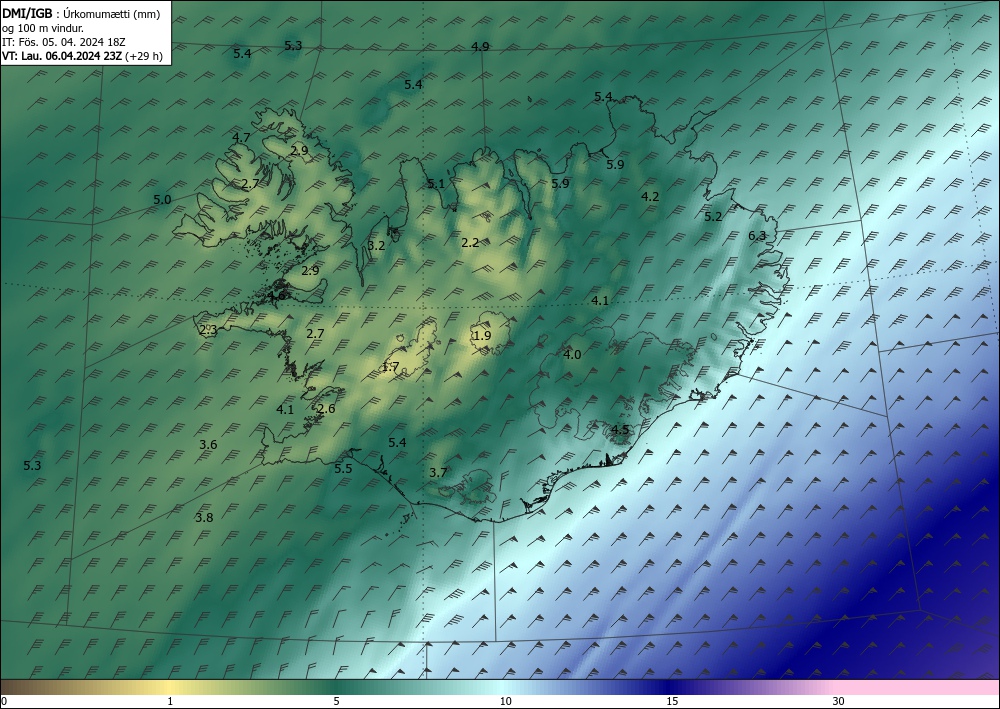Select the 4.6 value on the map
Image resolution: width=1000 pixels, height=709 pixels.
point(277,296)
